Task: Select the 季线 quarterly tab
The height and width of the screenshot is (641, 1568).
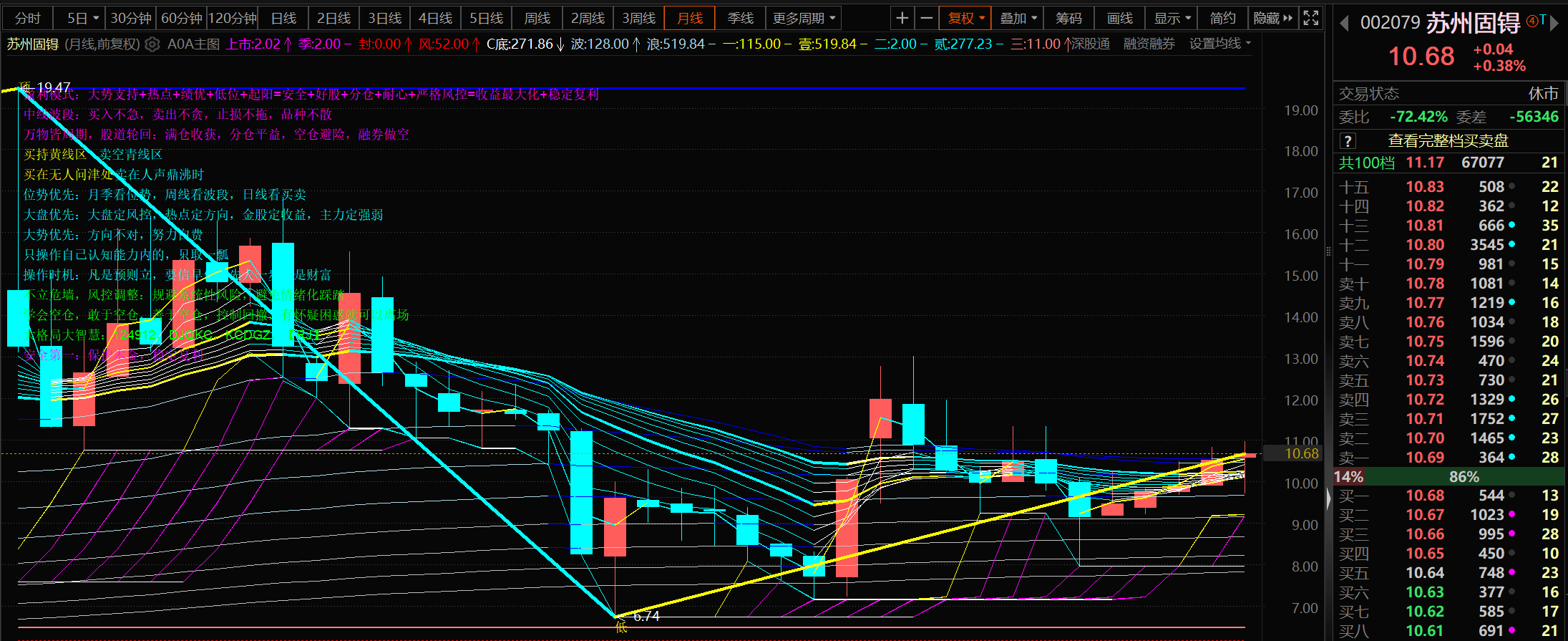Action: (741, 18)
